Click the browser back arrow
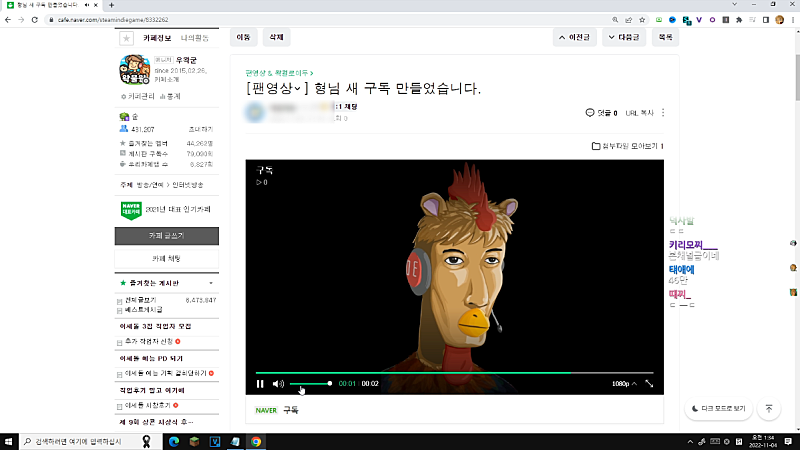This screenshot has height=450, width=800. click(8, 20)
